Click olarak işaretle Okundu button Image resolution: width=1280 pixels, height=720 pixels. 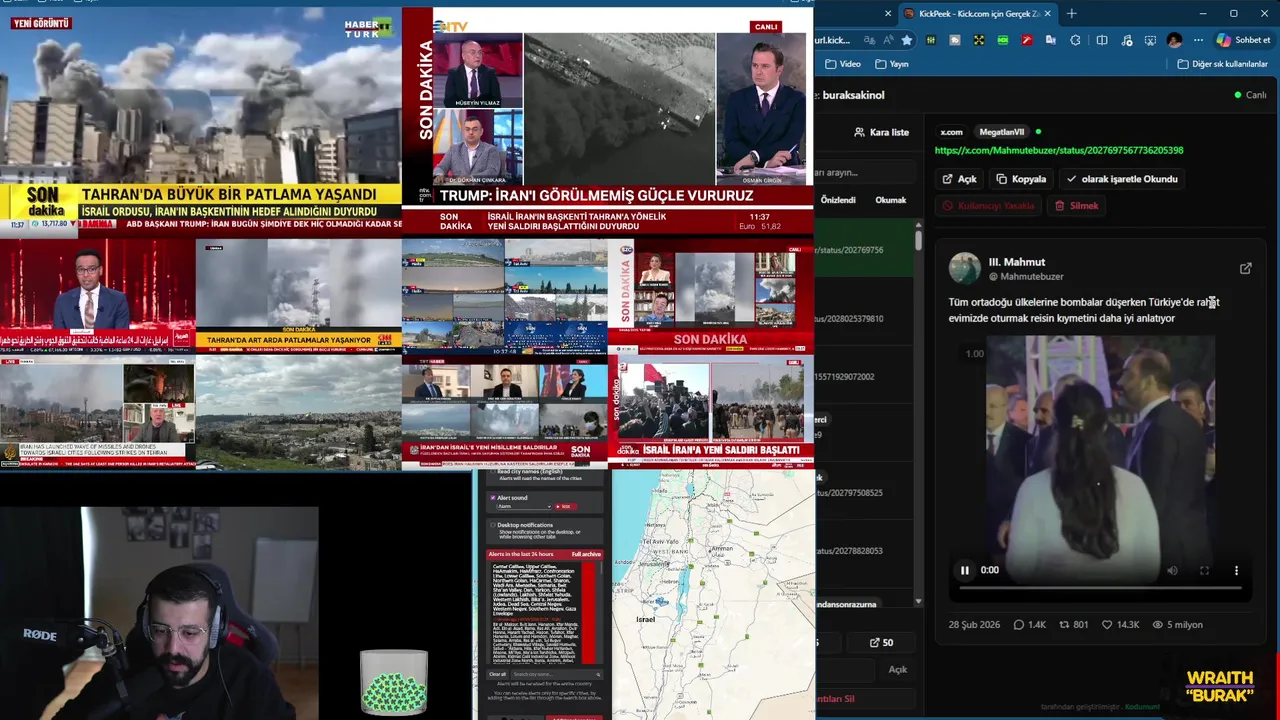point(1122,179)
